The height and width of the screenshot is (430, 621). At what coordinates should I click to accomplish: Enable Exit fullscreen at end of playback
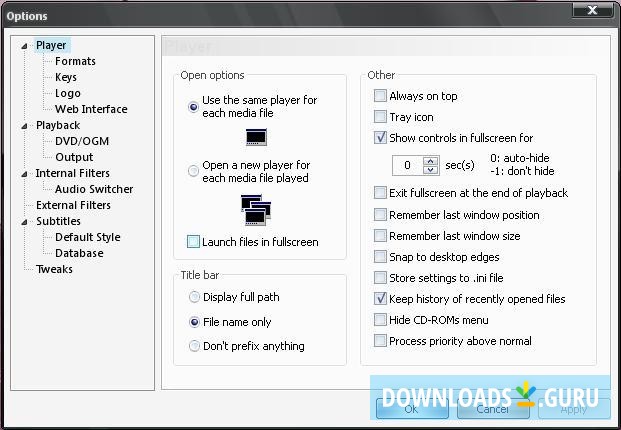click(380, 193)
